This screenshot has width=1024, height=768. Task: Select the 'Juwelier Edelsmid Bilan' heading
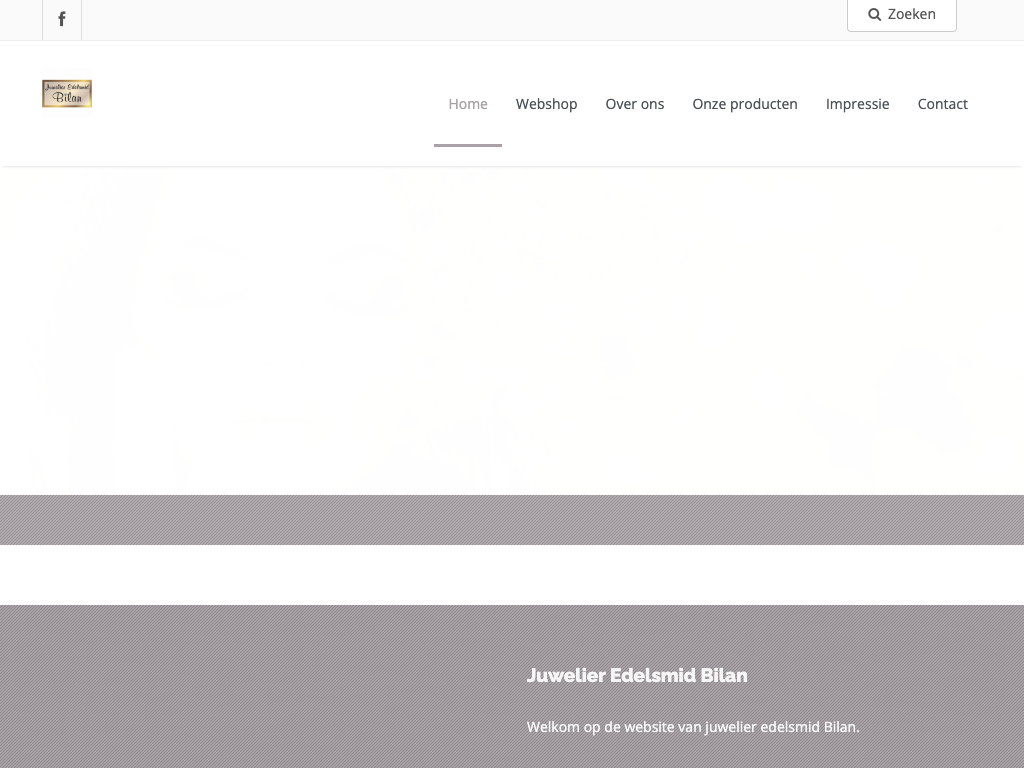(637, 676)
